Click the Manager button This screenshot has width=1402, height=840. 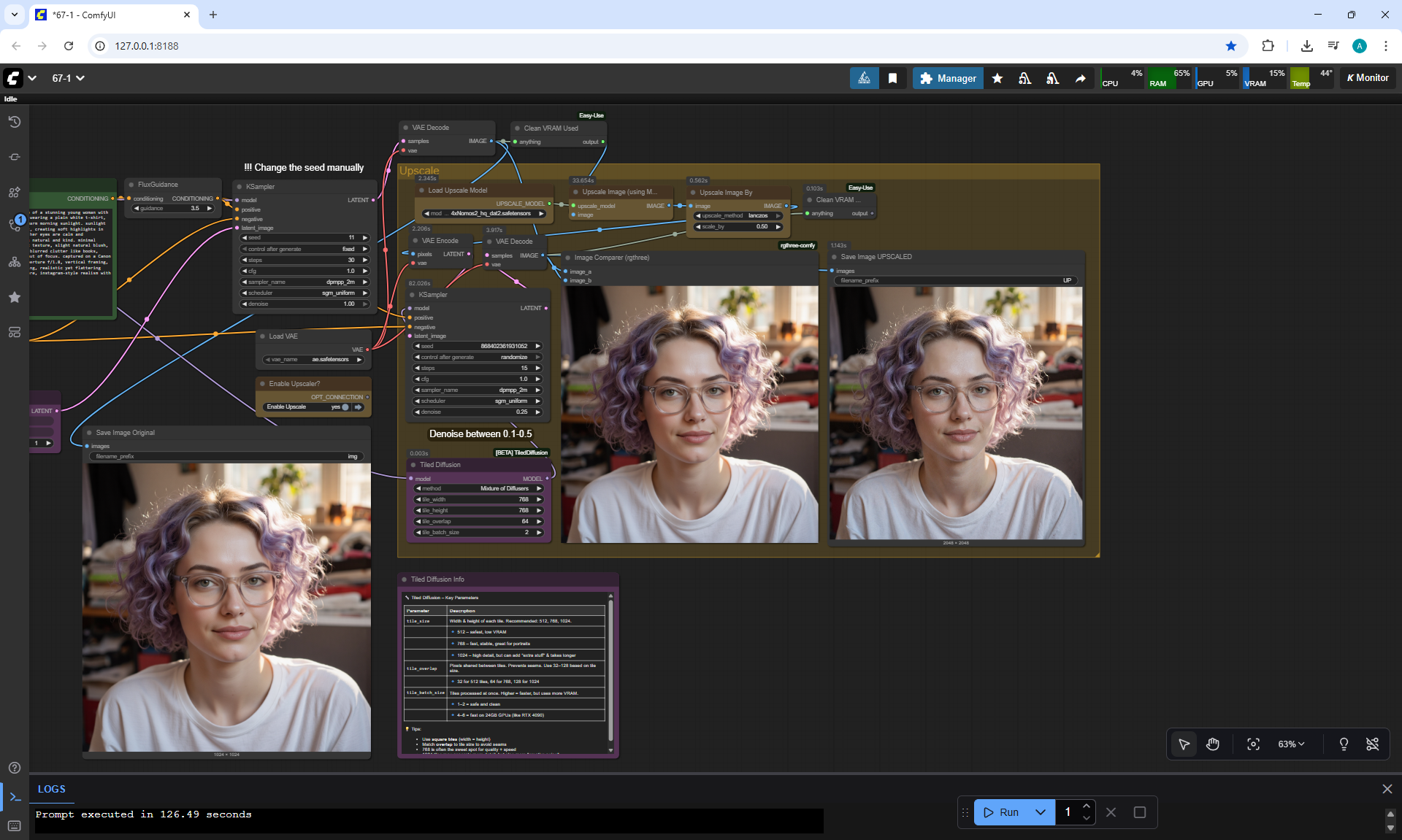947,78
